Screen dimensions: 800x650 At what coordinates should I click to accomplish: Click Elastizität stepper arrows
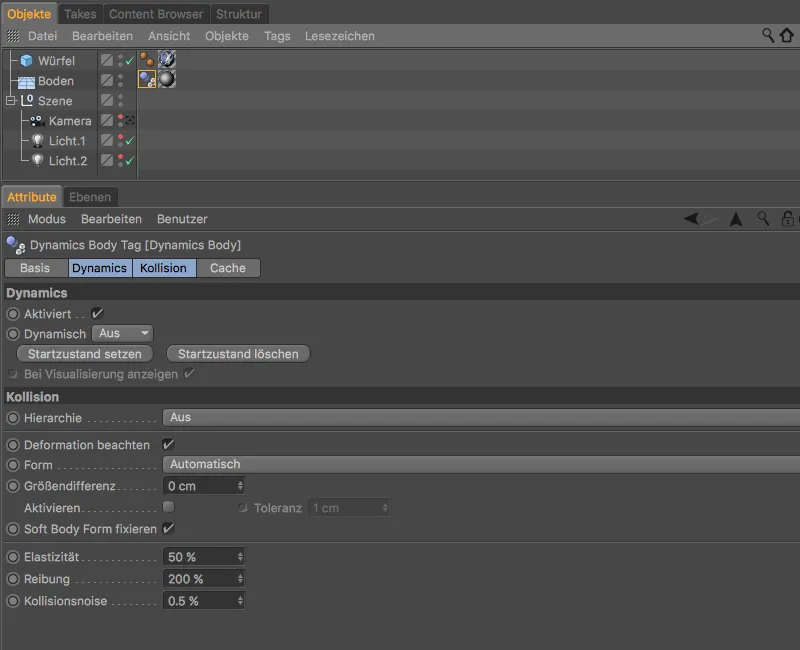(240, 557)
